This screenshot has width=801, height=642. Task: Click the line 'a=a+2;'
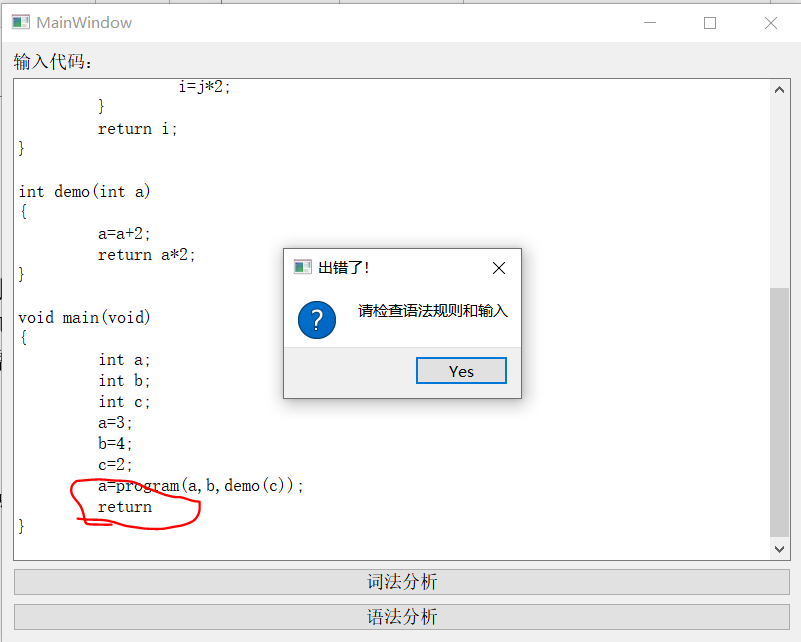[x=124, y=234]
